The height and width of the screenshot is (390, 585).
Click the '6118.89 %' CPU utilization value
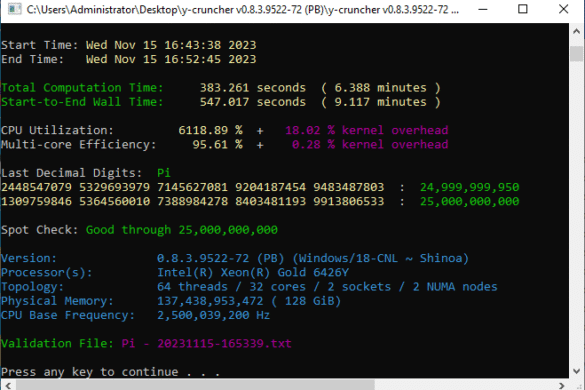[x=210, y=130]
